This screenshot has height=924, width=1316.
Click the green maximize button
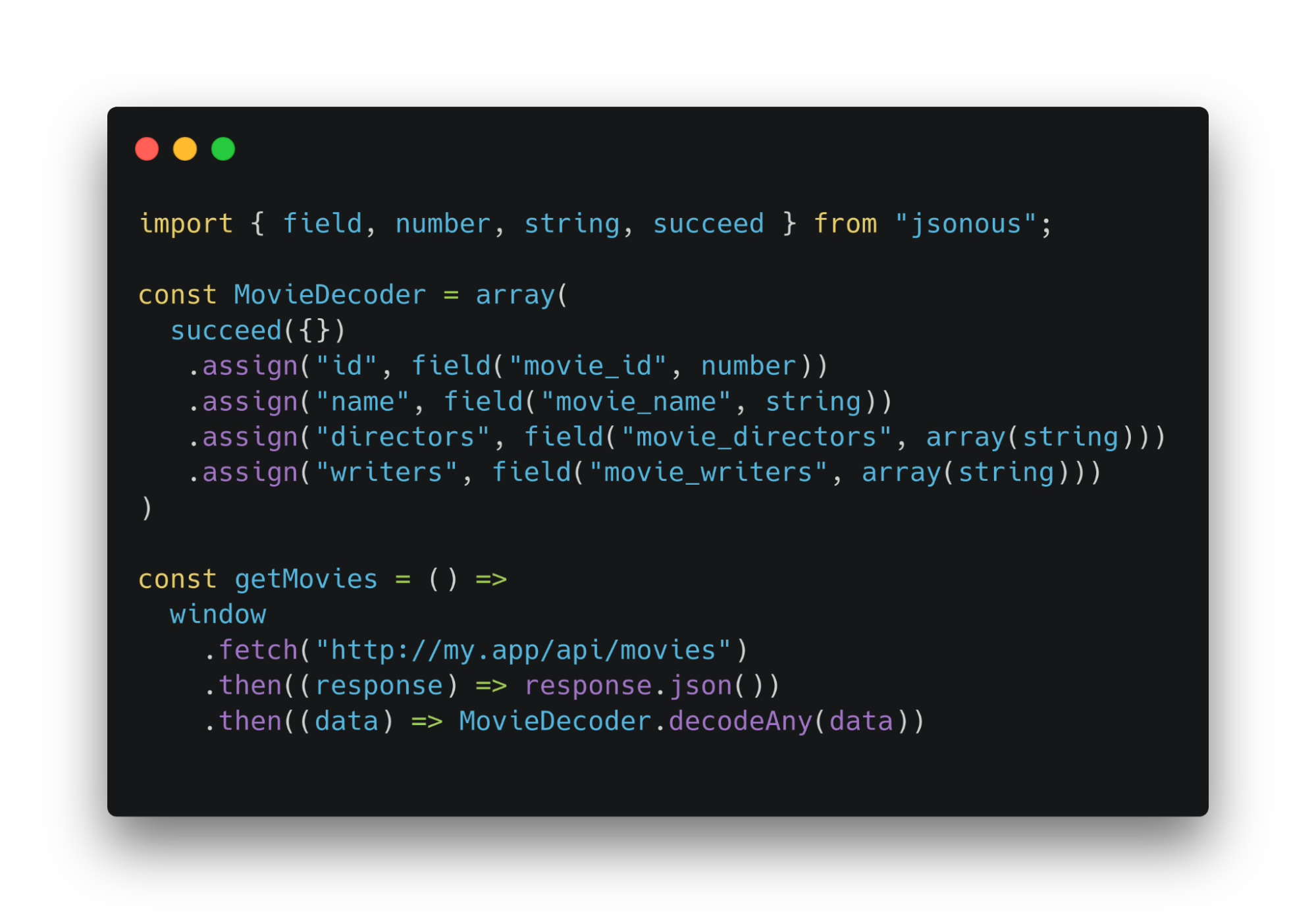pyautogui.click(x=223, y=148)
